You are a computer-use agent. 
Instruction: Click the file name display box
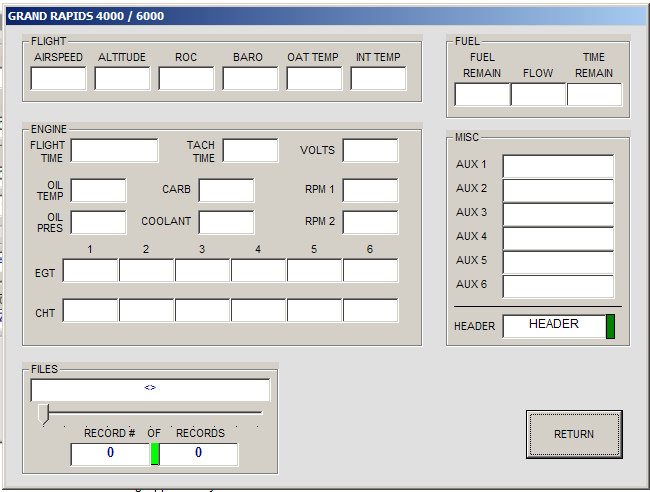(x=150, y=390)
